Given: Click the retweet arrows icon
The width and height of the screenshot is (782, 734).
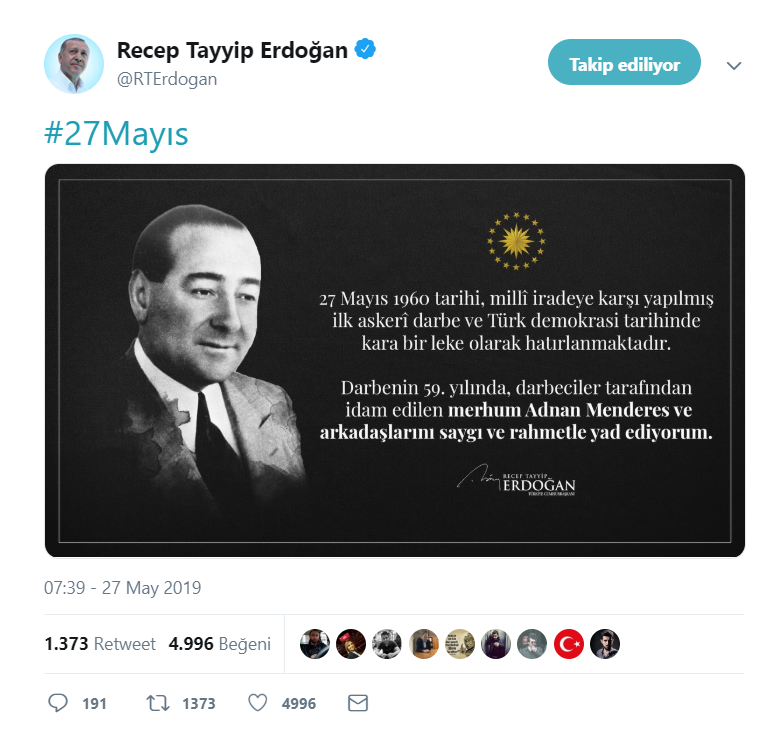Looking at the screenshot, I should click(x=158, y=703).
